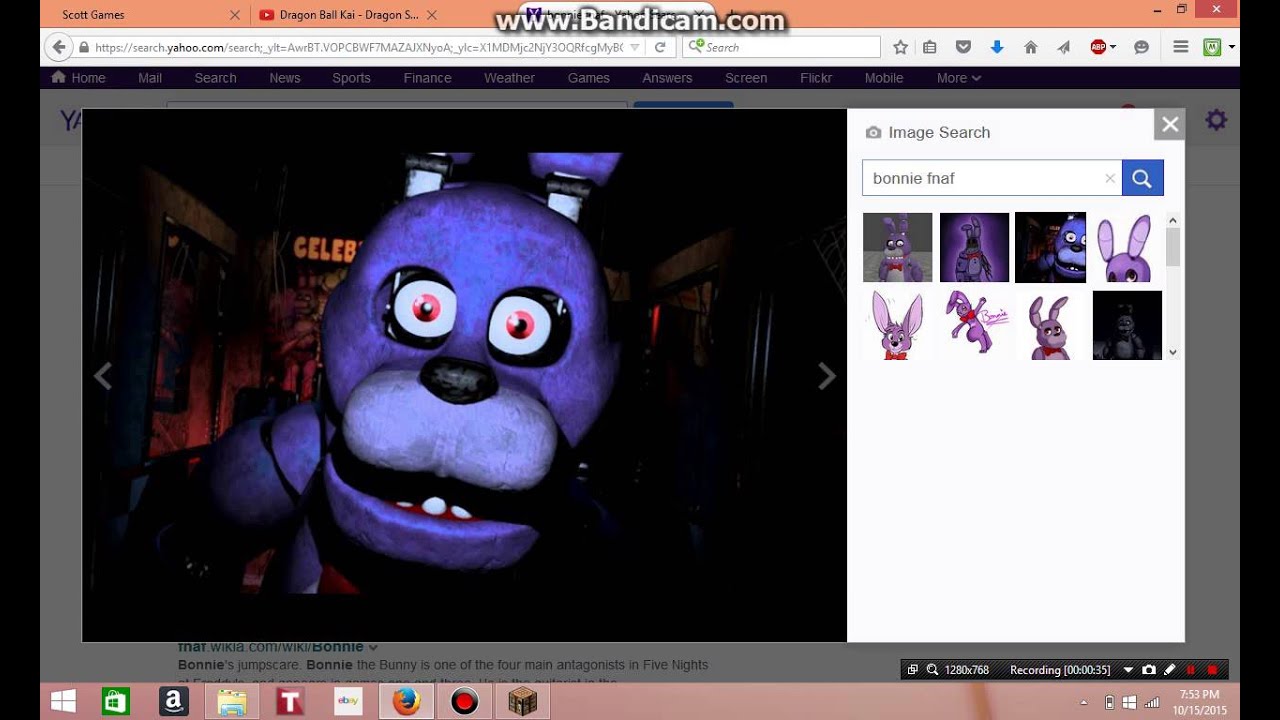1280x720 pixels.
Task: Open Weather in Yahoo navigation bar
Action: point(509,78)
